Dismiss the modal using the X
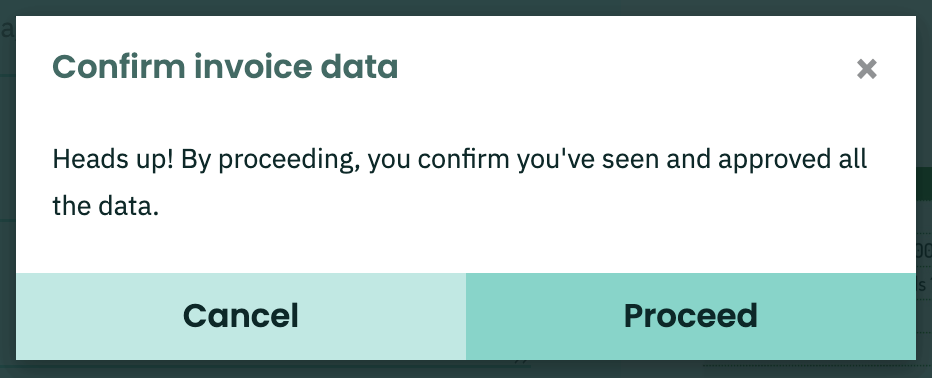This screenshot has height=378, width=932. pyautogui.click(x=867, y=69)
